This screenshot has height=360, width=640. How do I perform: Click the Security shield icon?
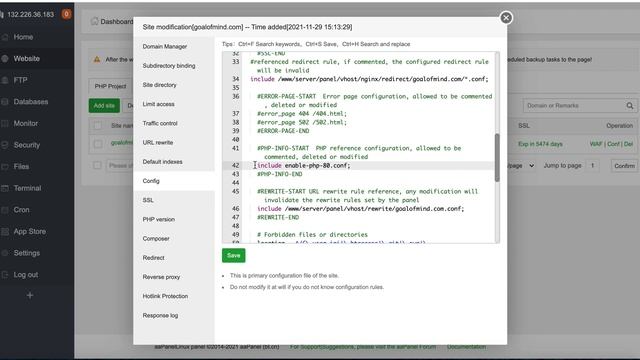click(x=5, y=145)
